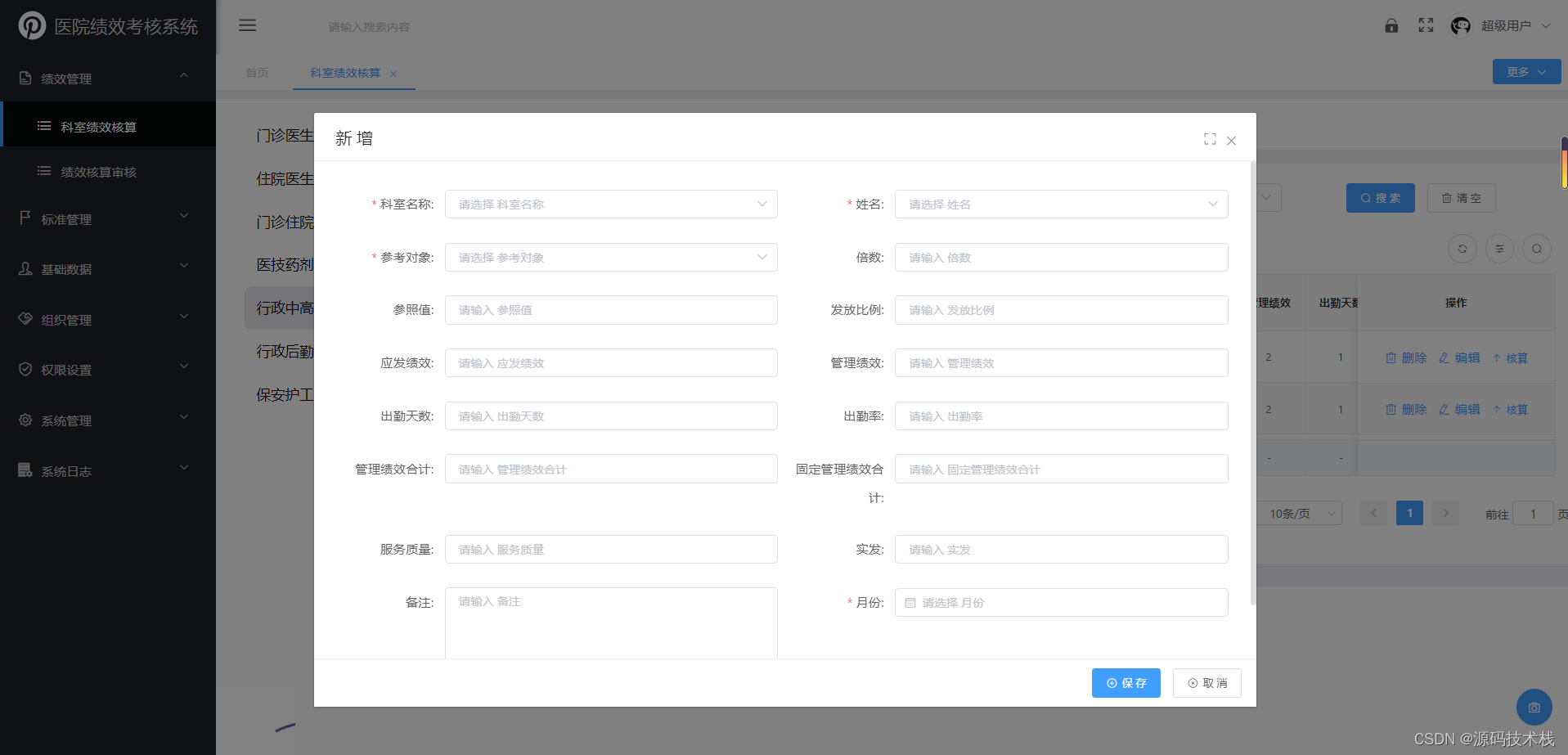This screenshot has height=755, width=1568.
Task: Open the 参考对象 dropdown
Action: [611, 257]
